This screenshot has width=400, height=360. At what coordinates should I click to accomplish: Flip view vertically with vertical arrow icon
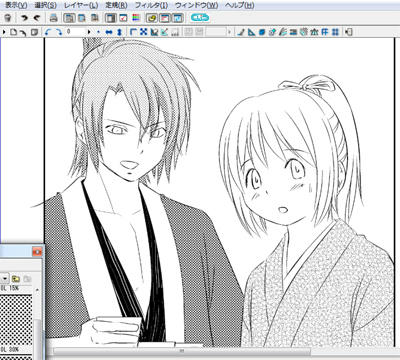pos(119,32)
